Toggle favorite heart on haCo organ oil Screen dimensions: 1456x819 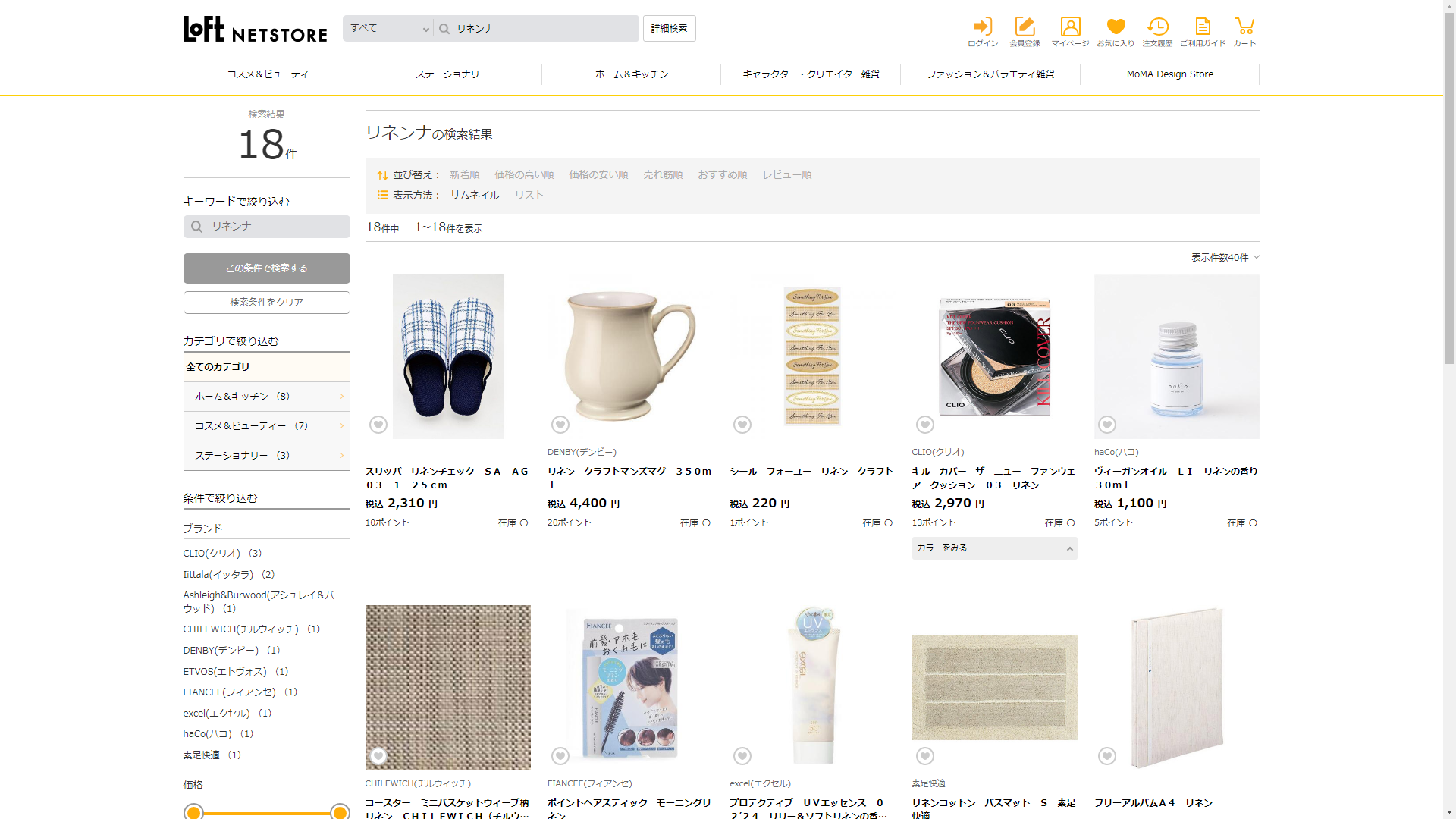[1107, 425]
